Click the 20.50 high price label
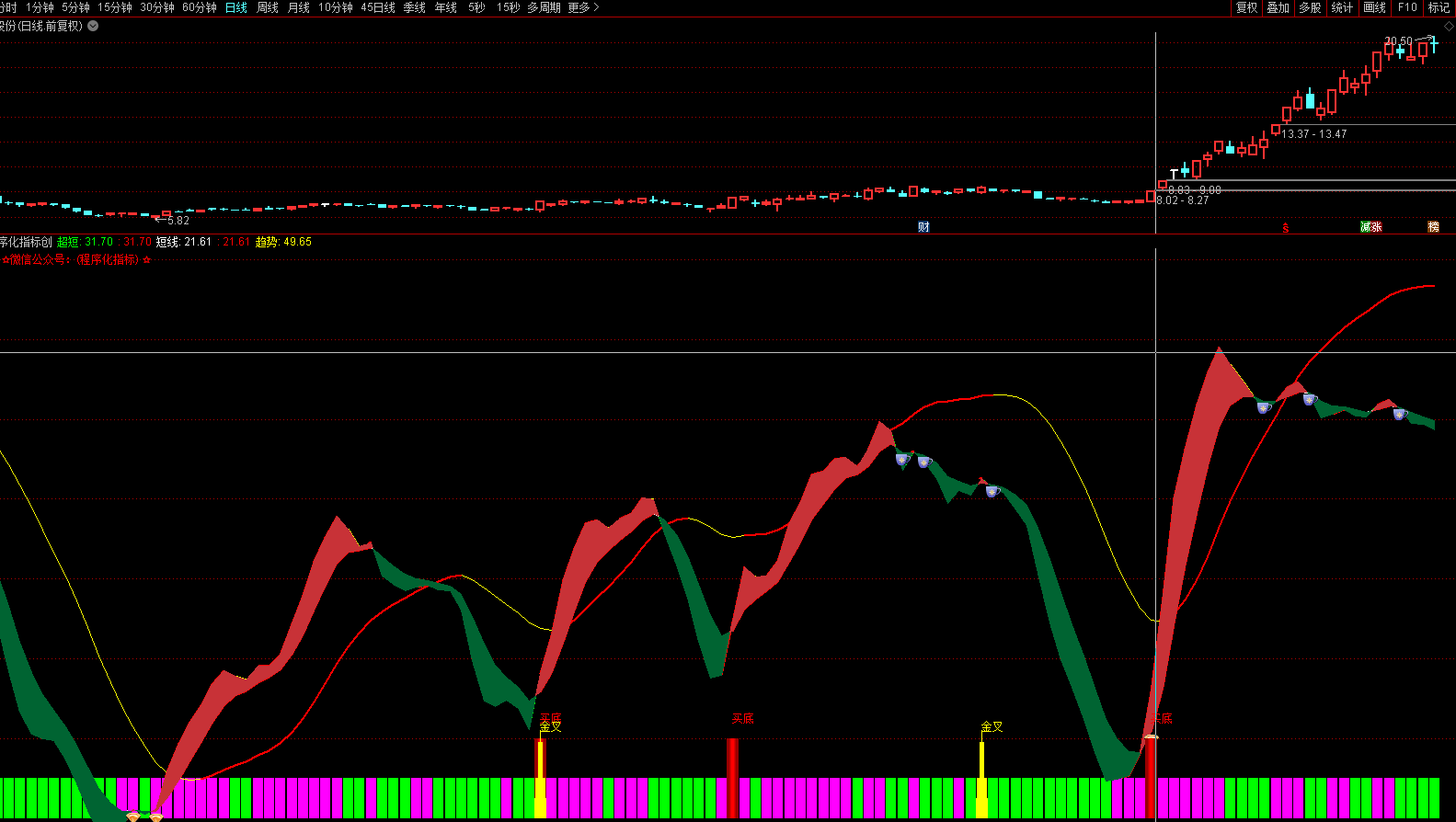 tap(1398, 41)
